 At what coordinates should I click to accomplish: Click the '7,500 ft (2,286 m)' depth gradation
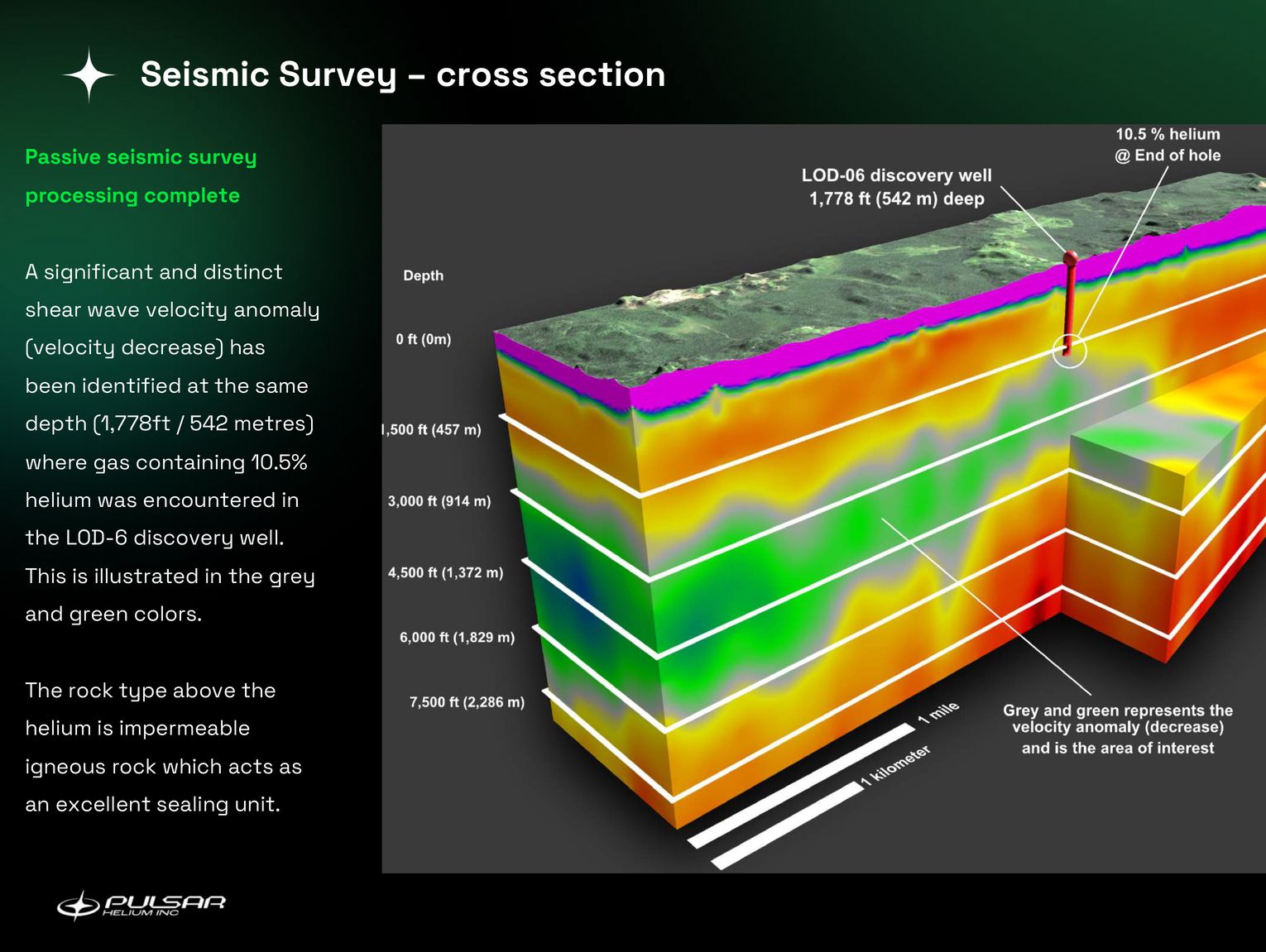[x=468, y=701]
